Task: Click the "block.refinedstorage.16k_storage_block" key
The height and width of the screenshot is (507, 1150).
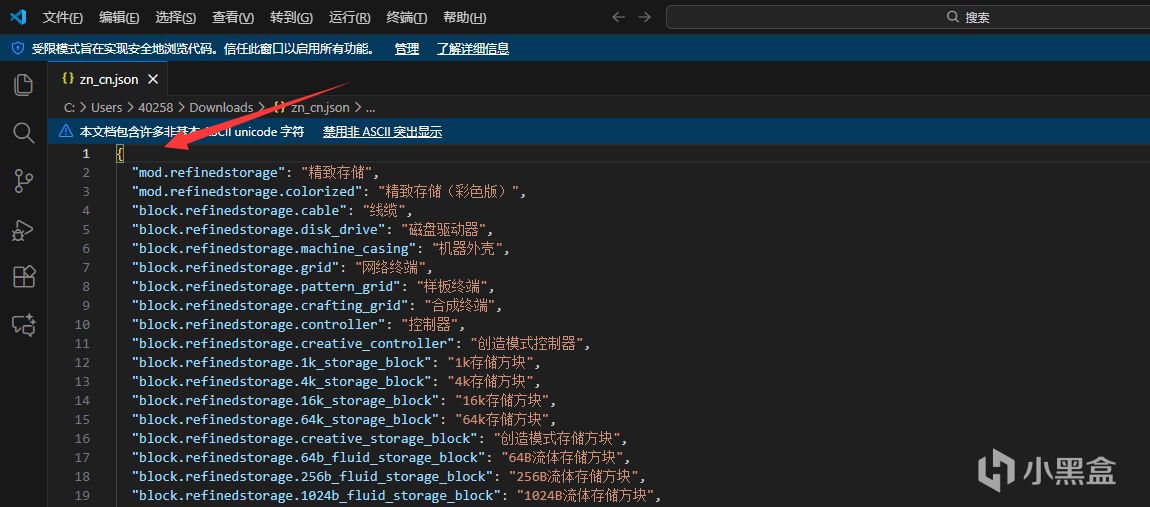Action: click(x=283, y=401)
